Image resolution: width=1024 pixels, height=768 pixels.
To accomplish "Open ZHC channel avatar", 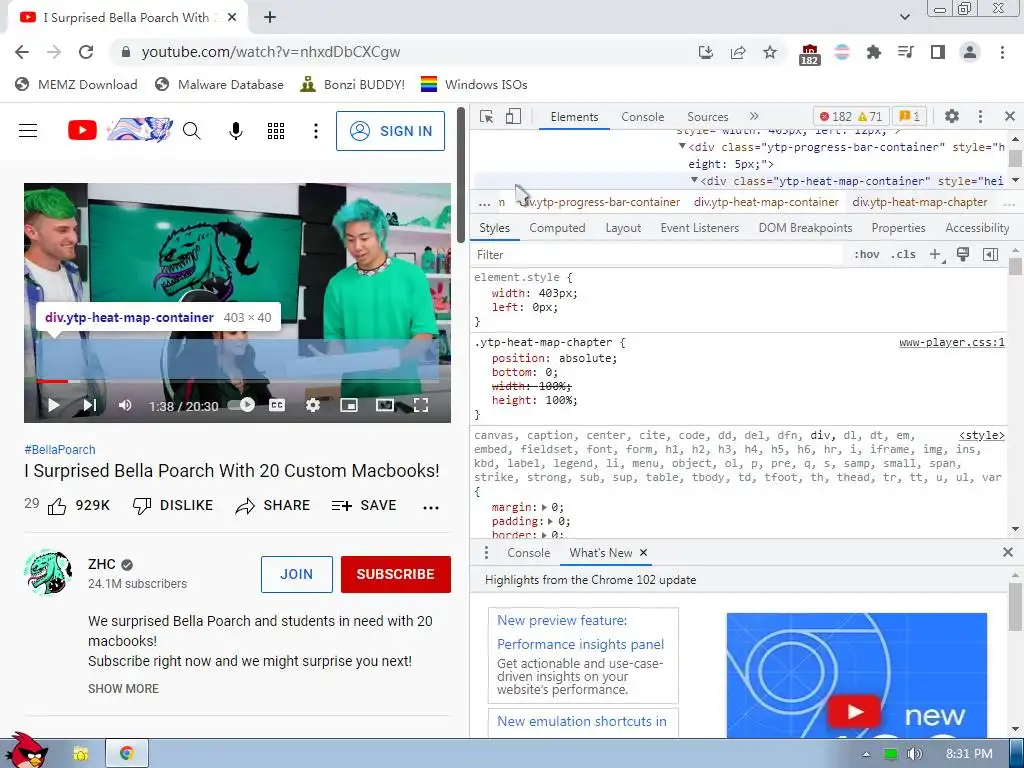I will [48, 573].
